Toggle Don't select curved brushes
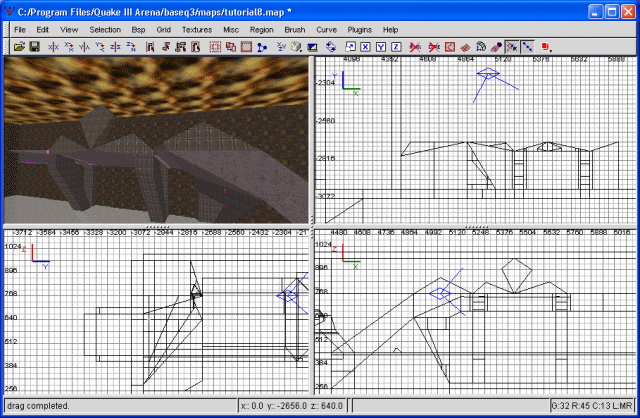Screen dimensions: 640x418 [x=434, y=47]
